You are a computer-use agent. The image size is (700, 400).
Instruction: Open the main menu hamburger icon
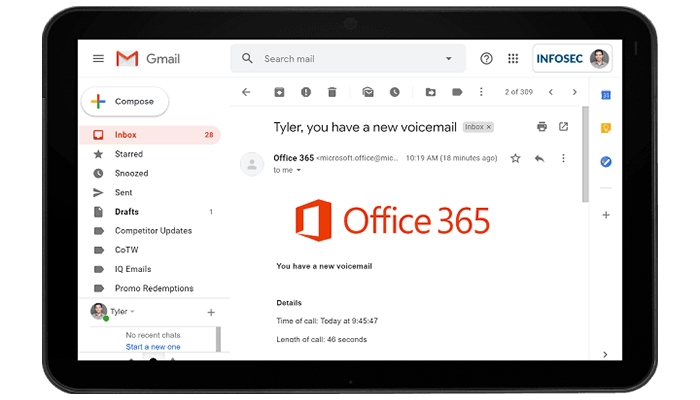coord(98,58)
